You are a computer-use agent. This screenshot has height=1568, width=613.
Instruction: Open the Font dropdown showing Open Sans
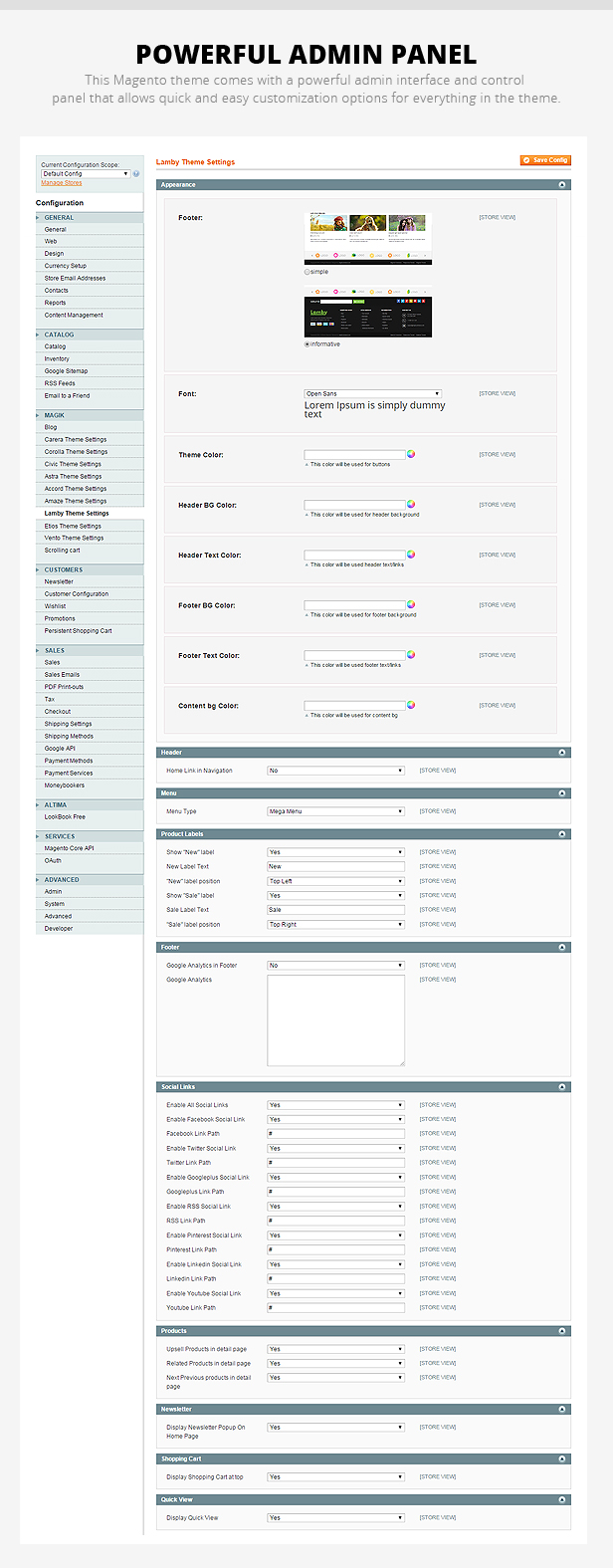click(373, 394)
